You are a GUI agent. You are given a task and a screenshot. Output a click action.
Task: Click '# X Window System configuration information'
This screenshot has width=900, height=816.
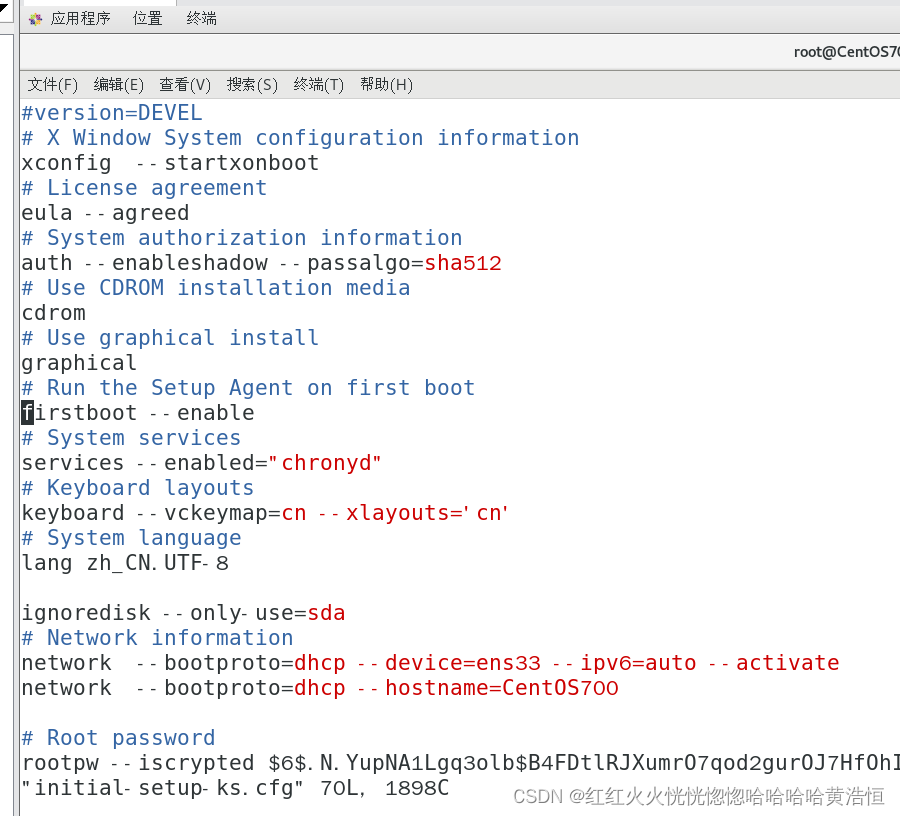300,138
